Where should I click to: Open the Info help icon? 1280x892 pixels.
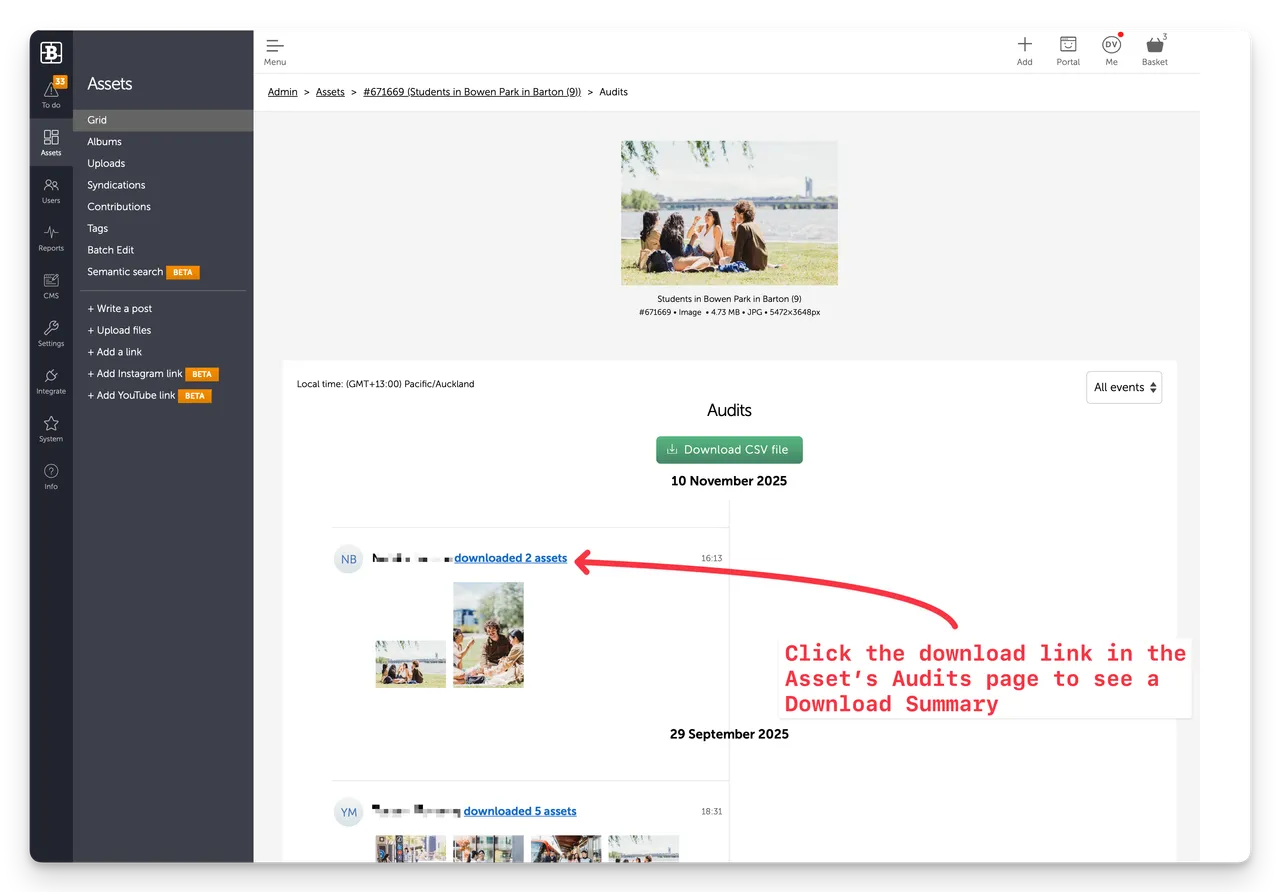point(51,470)
